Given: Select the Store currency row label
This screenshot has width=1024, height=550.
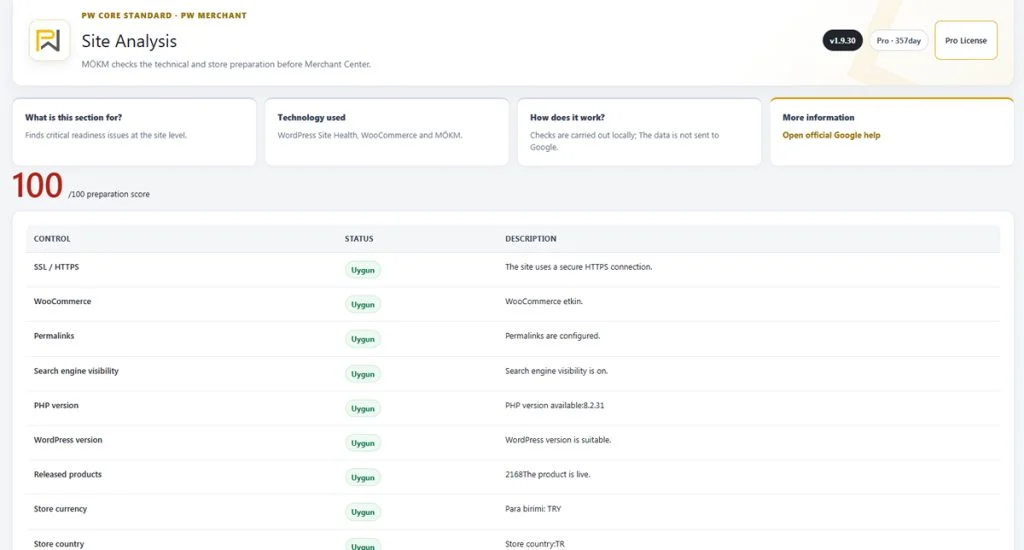Looking at the screenshot, I should point(60,509).
